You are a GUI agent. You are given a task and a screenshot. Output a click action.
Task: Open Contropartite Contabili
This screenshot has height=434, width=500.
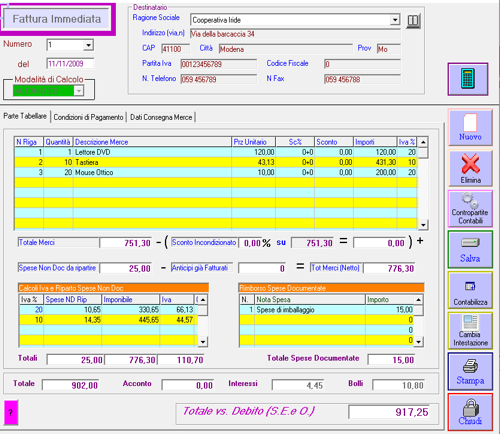470,209
